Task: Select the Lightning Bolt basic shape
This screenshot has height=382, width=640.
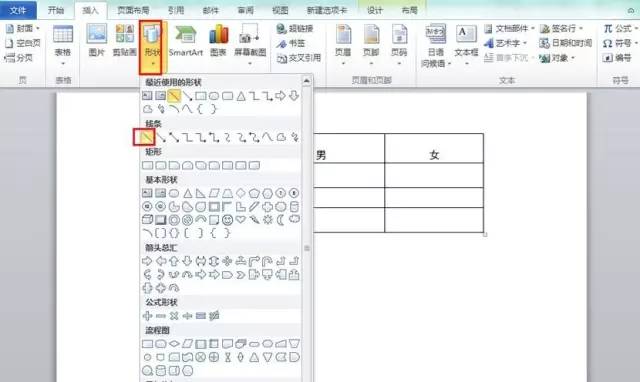Action: [x=254, y=220]
